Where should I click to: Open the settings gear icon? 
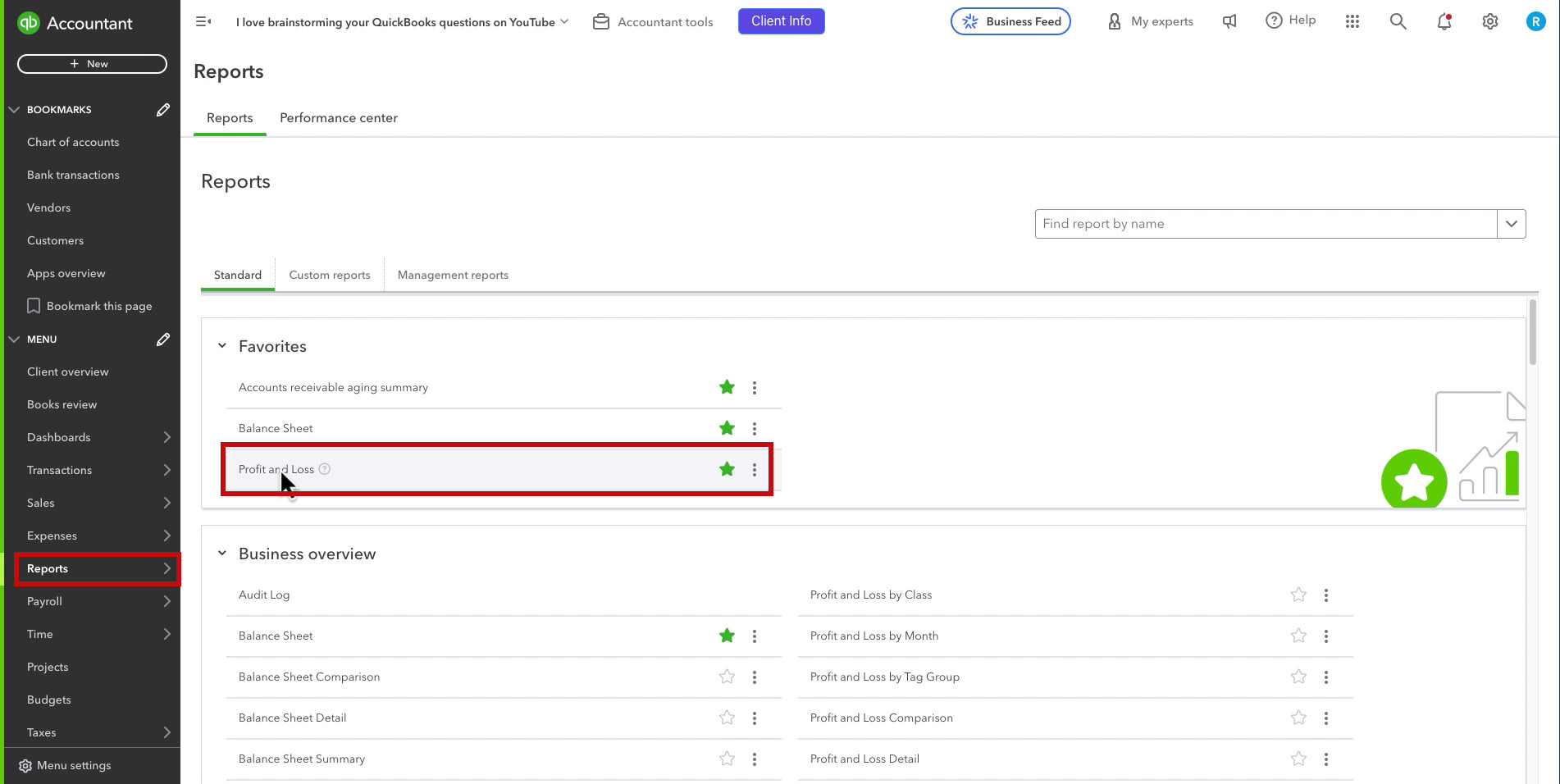[1490, 21]
